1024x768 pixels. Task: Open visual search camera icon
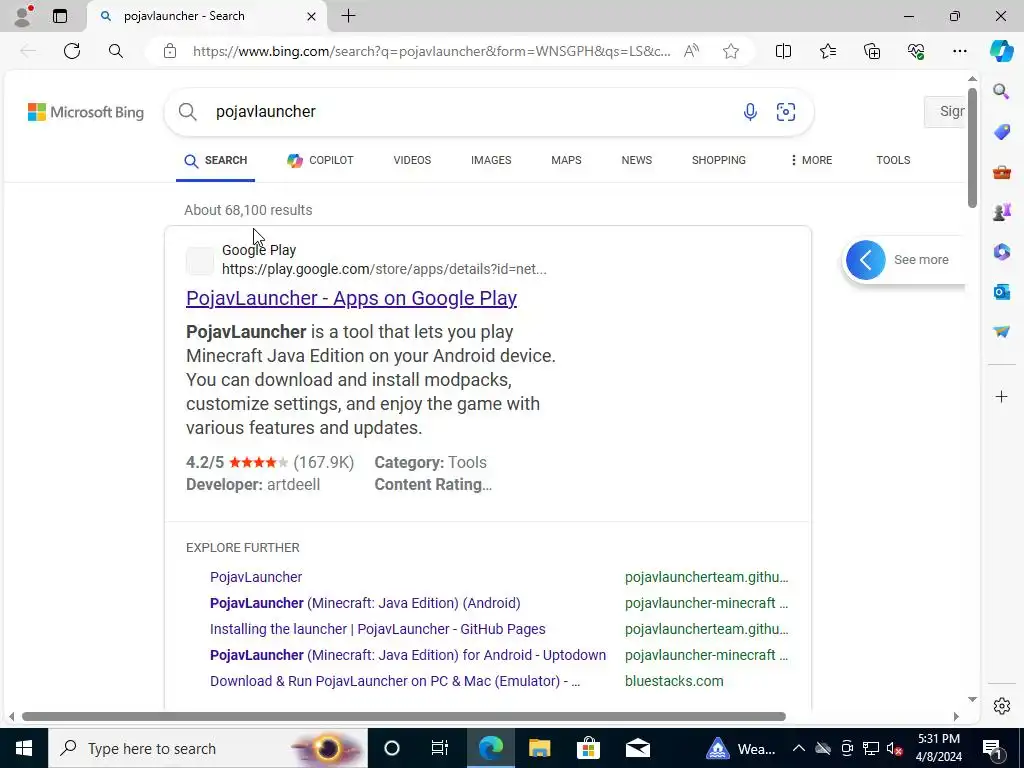[786, 112]
